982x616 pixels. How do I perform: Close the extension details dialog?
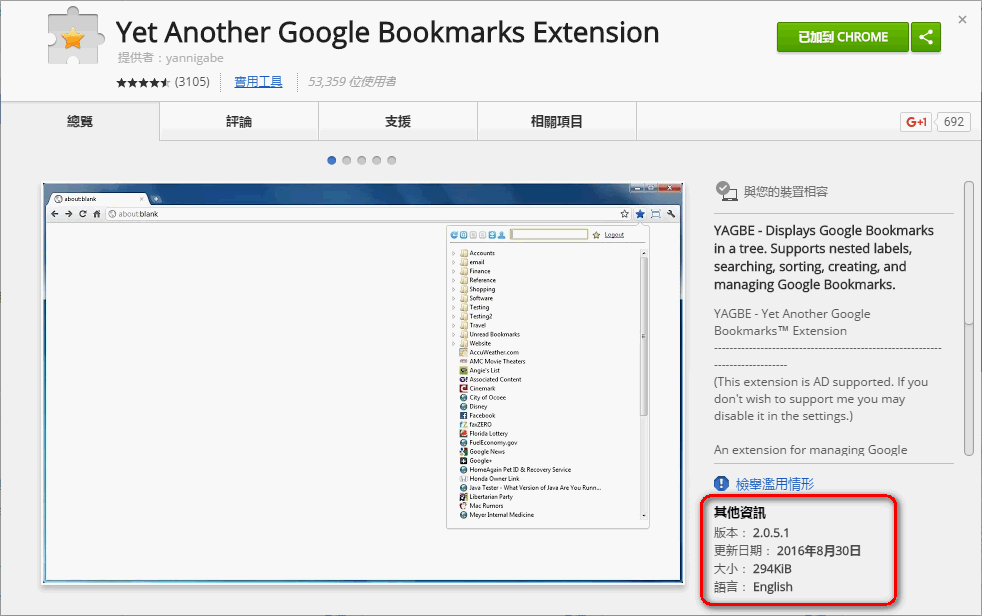(962, 19)
